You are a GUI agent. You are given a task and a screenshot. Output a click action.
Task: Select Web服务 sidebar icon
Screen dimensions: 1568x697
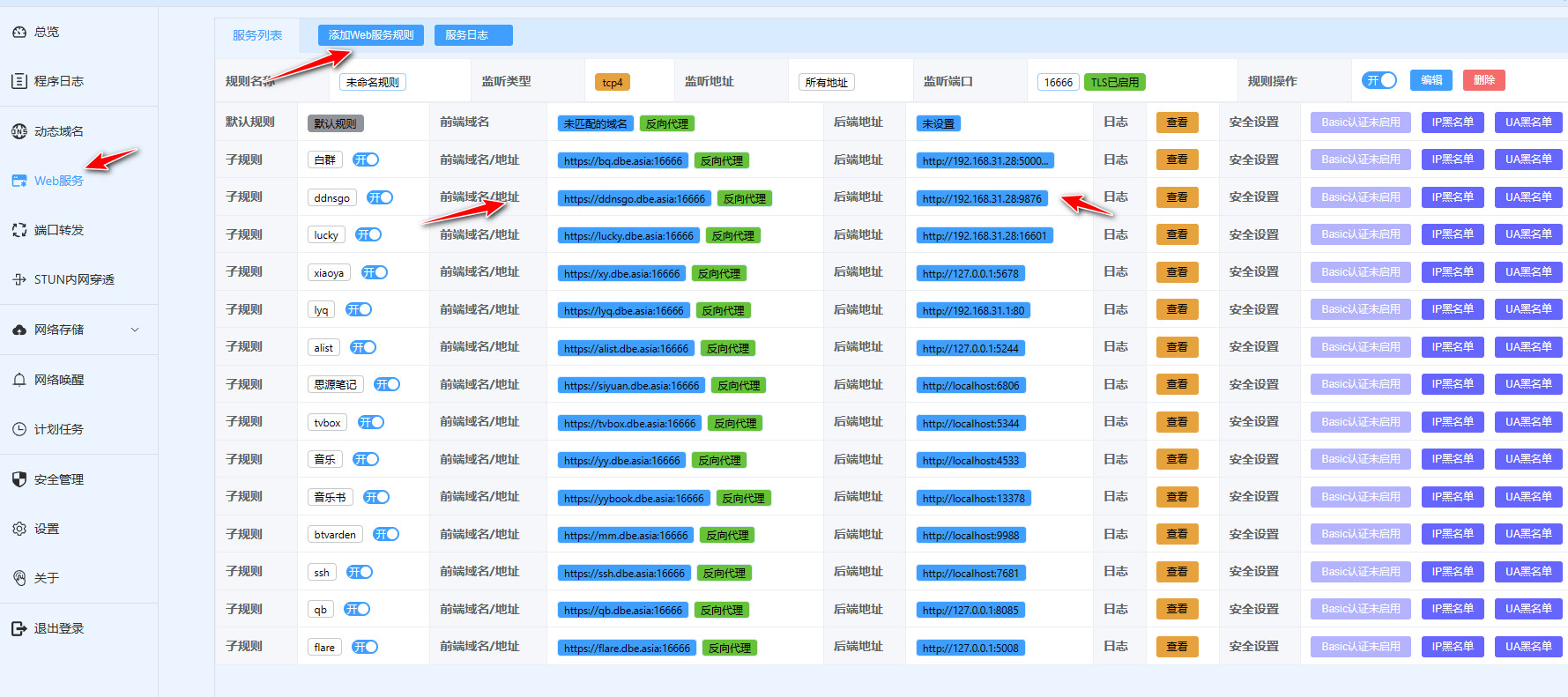tap(19, 181)
